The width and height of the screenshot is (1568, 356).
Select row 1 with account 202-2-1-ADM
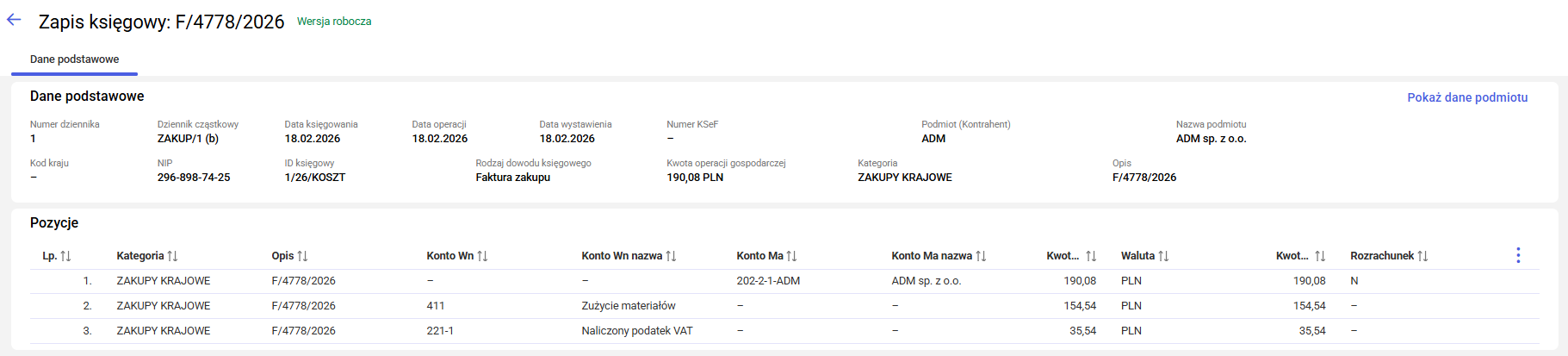coord(768,281)
